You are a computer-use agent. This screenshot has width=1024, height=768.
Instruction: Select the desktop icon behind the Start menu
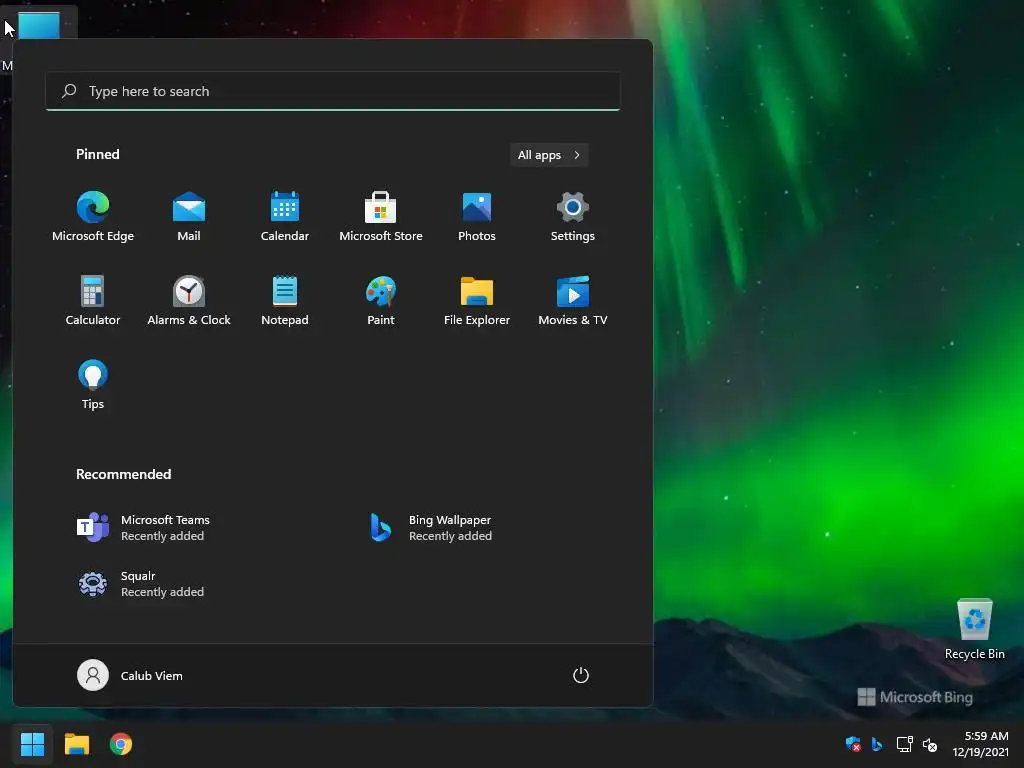pos(39,24)
